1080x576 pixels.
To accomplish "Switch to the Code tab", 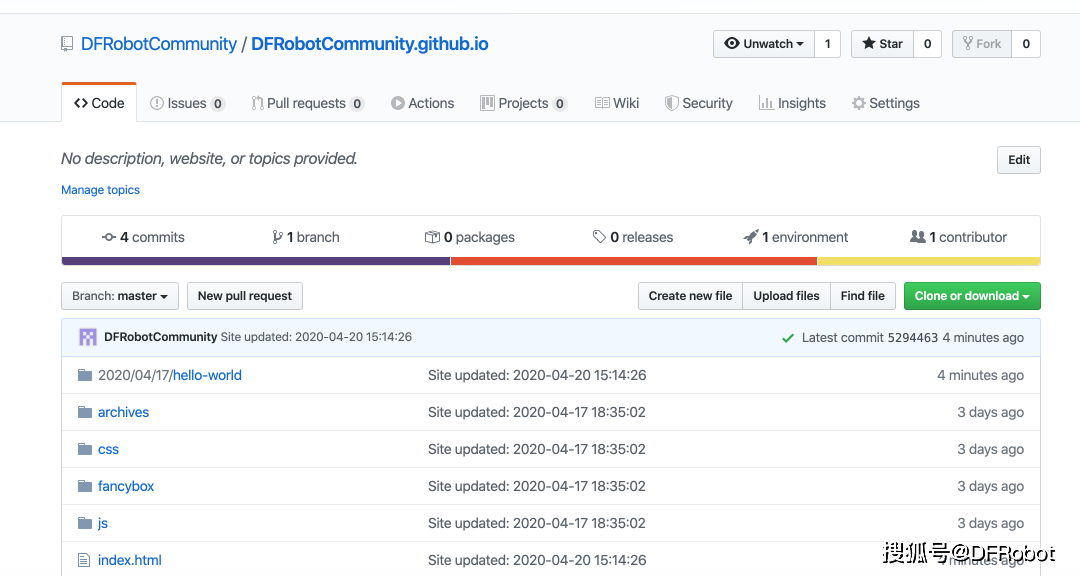I will [99, 103].
